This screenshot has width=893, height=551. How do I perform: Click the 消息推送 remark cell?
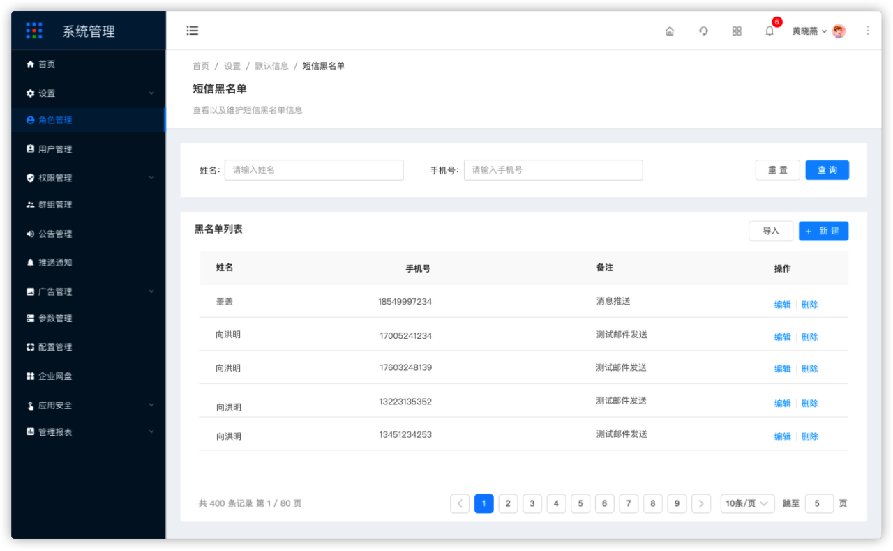613,301
